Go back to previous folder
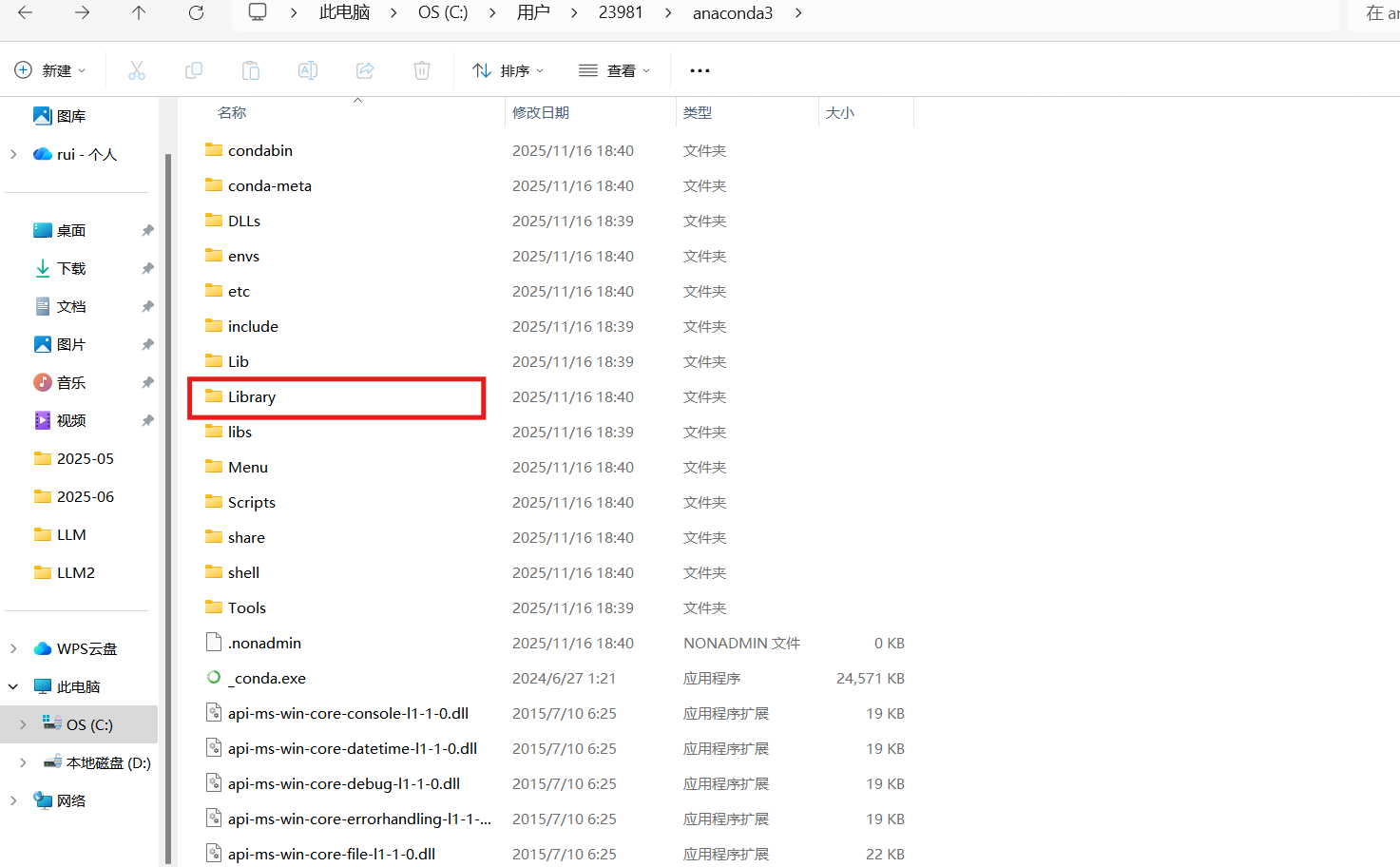 [x=26, y=12]
